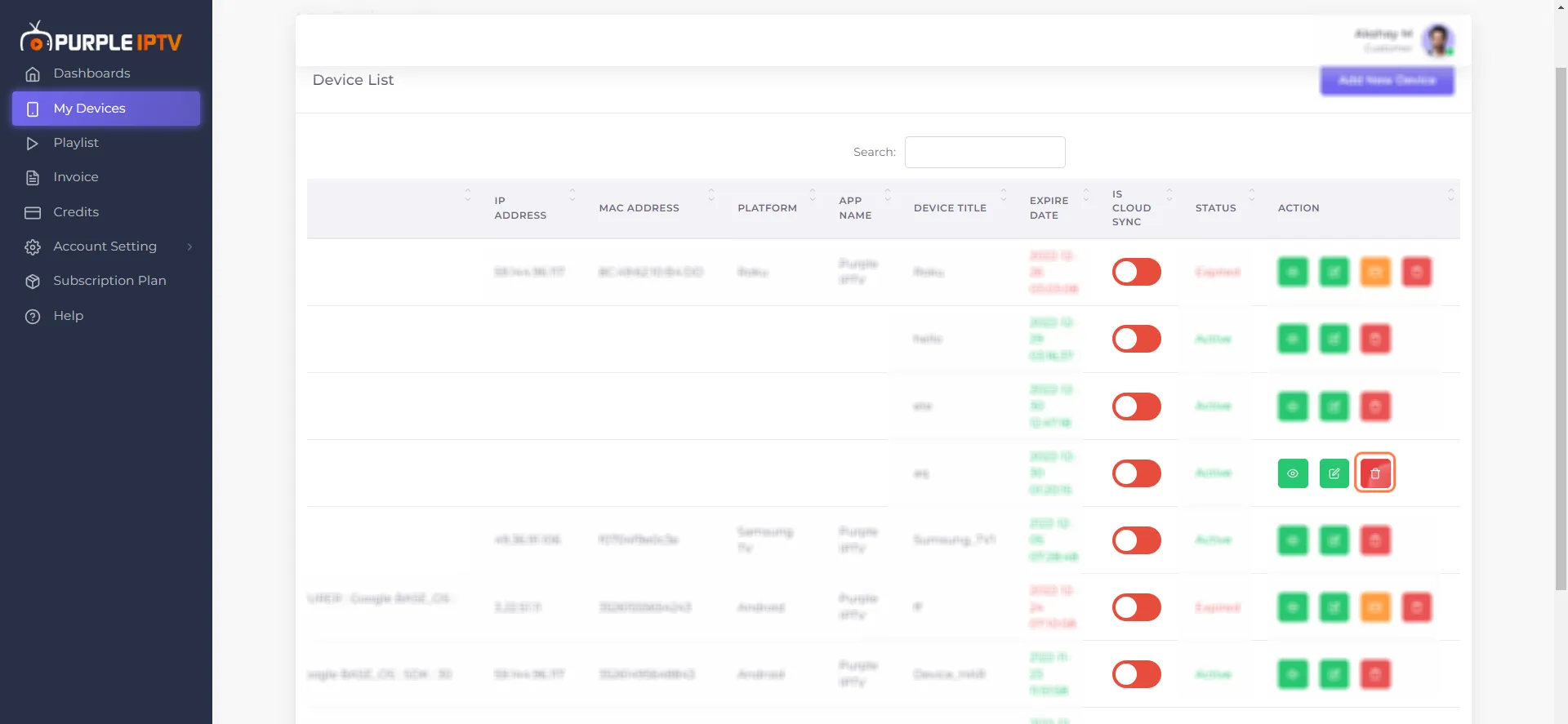View the Roku device details
The width and height of the screenshot is (1568, 724).
(1293, 272)
